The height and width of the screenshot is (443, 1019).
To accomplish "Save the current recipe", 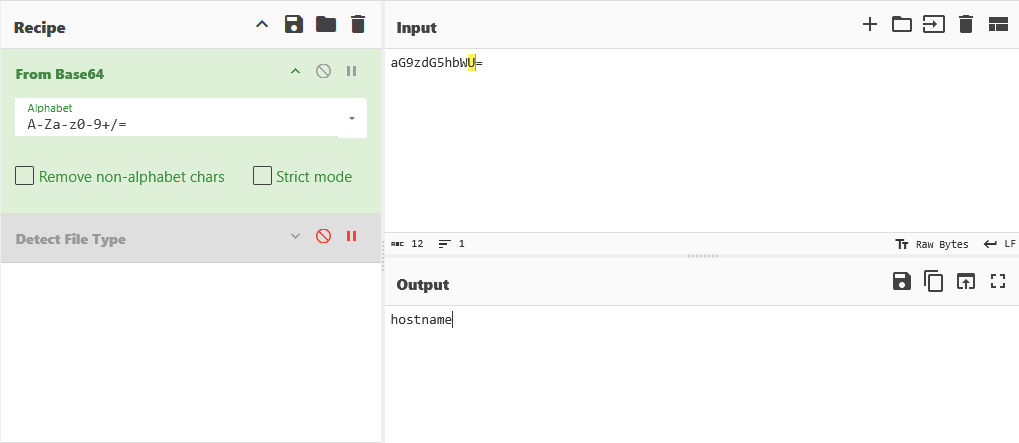I will 293,25.
